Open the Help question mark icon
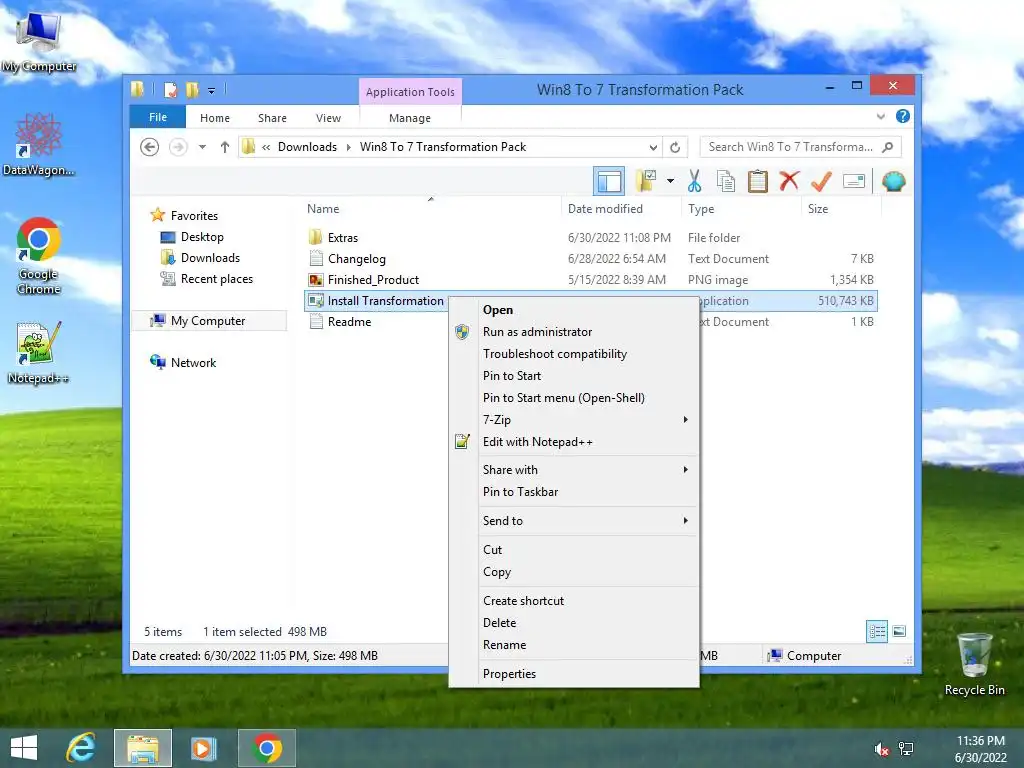Screen dimensions: 1024x768 pos(903,116)
